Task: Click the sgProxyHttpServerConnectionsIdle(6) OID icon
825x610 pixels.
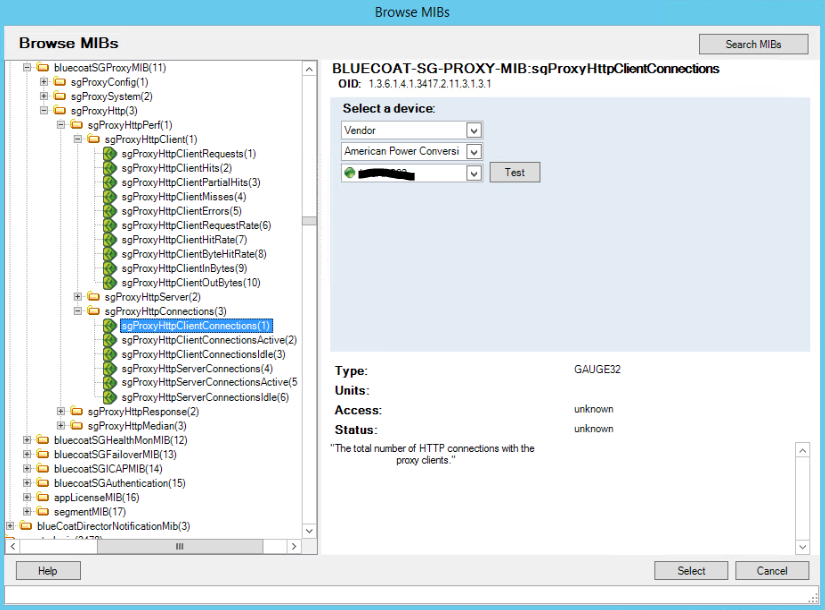Action: click(x=109, y=397)
